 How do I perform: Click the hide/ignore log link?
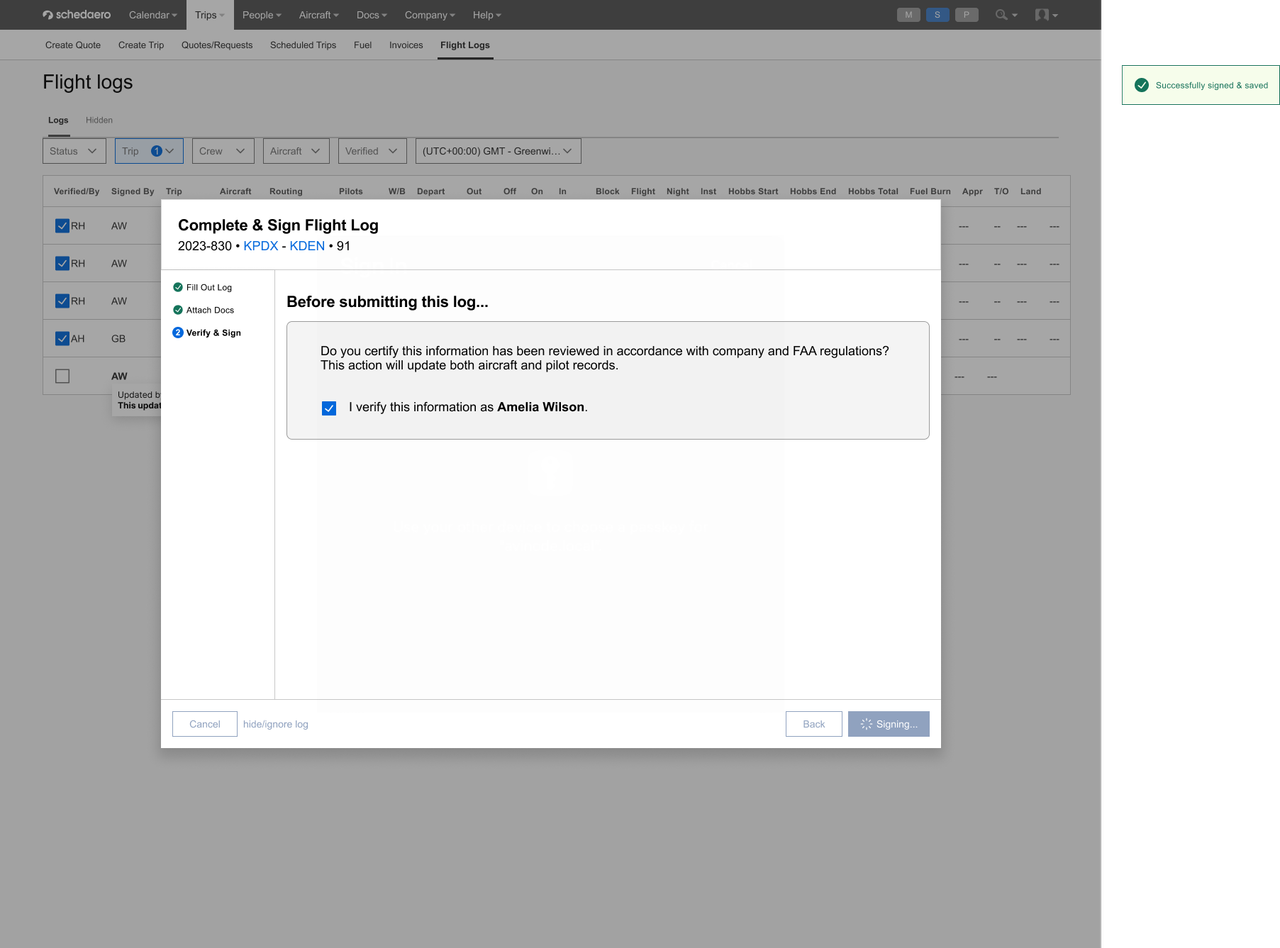coord(276,724)
